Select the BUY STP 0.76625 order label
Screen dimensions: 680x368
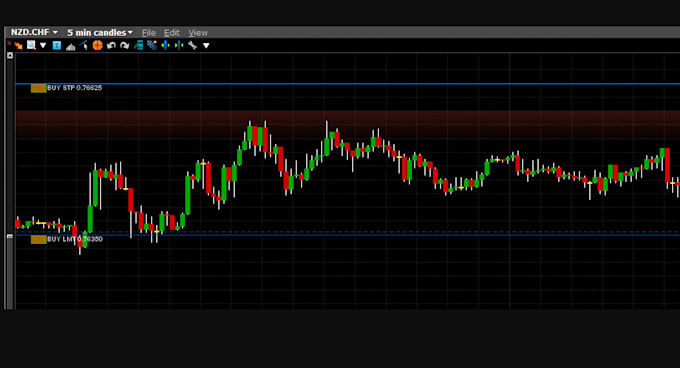[x=66, y=88]
